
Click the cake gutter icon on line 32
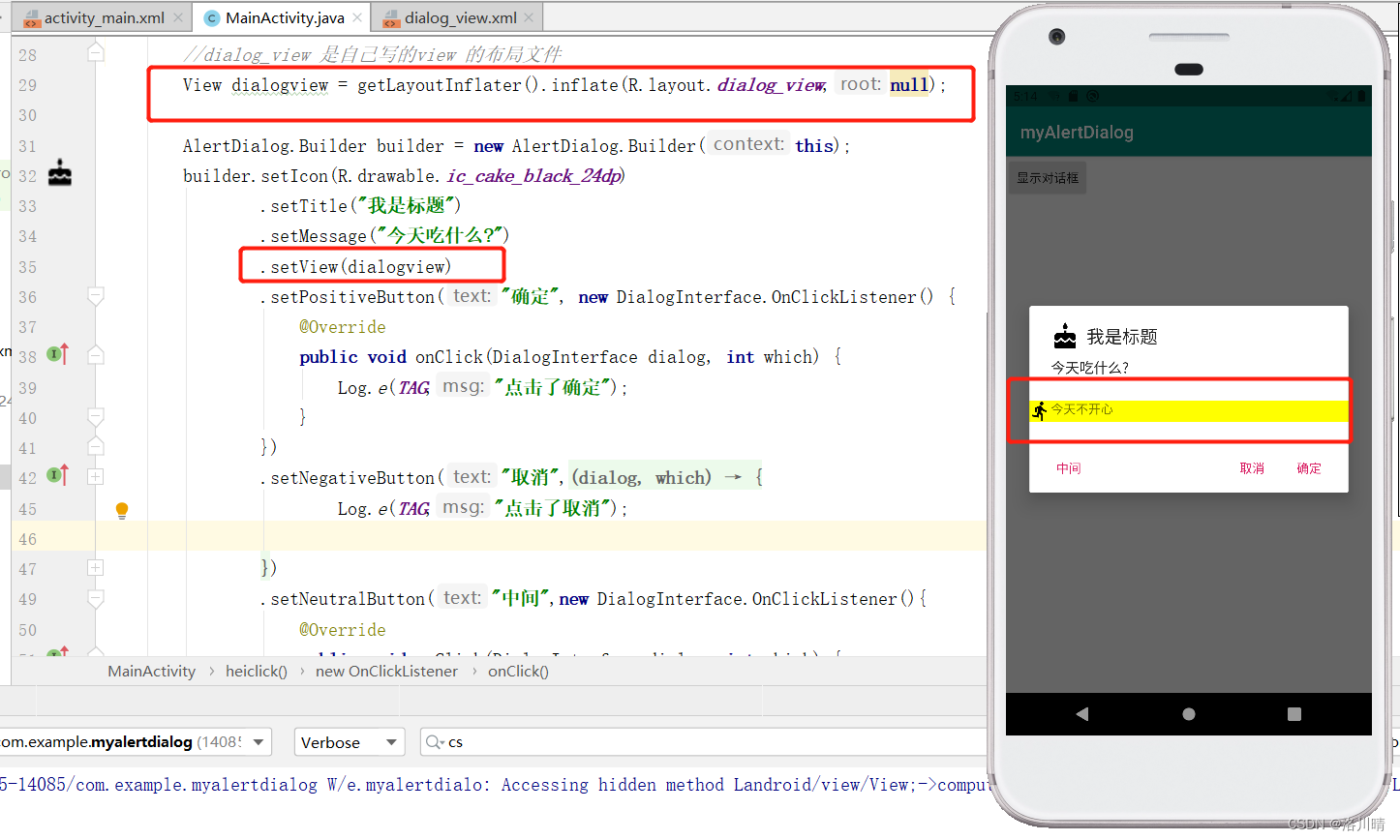click(59, 173)
